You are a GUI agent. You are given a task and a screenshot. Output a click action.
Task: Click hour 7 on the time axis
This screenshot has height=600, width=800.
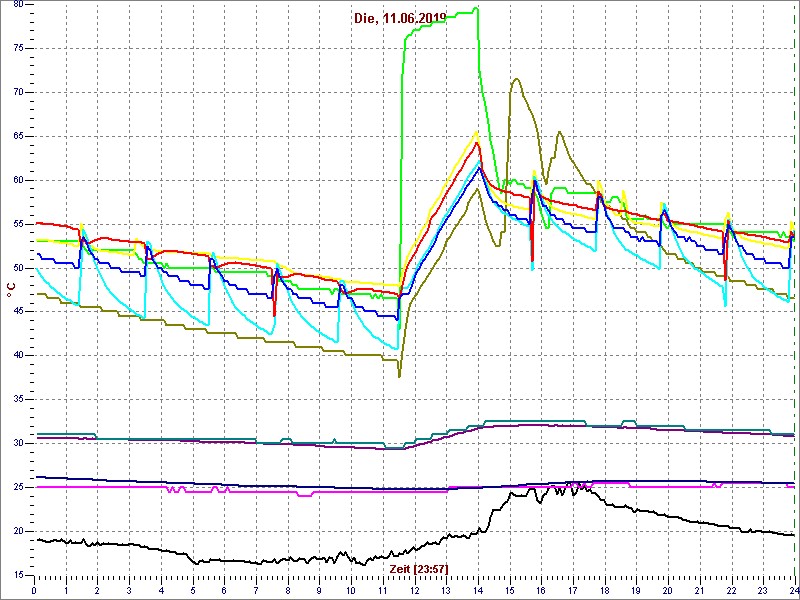click(x=256, y=591)
